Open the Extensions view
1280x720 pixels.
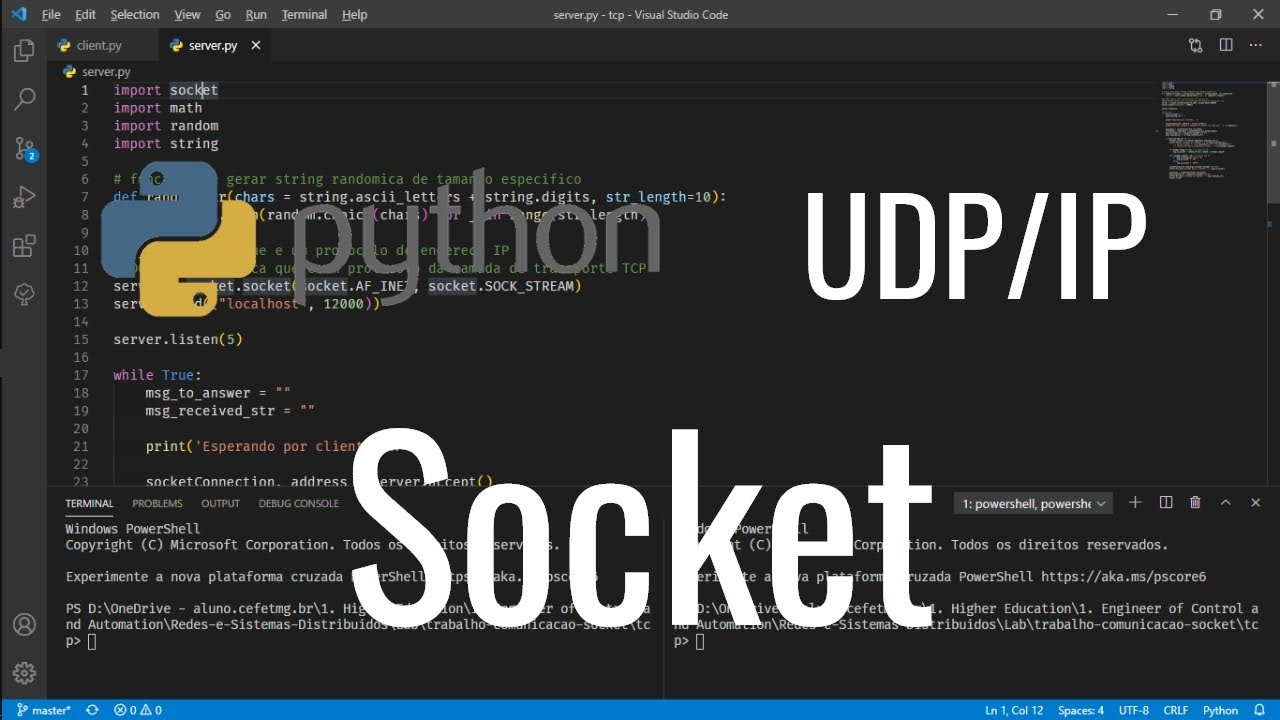[24, 246]
